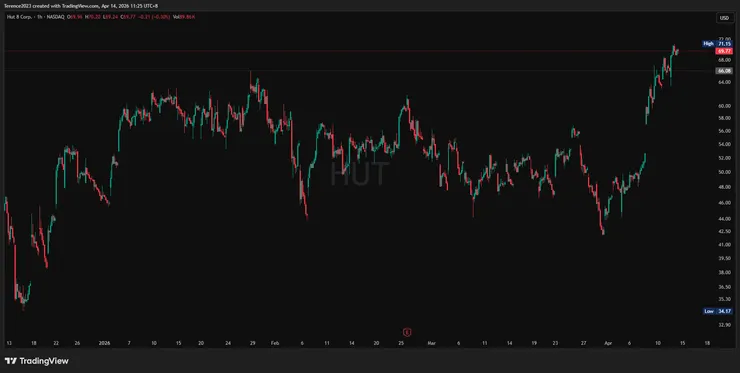Click the 27 date label on time axis
This screenshot has height=373, width=740.
pyautogui.click(x=584, y=343)
